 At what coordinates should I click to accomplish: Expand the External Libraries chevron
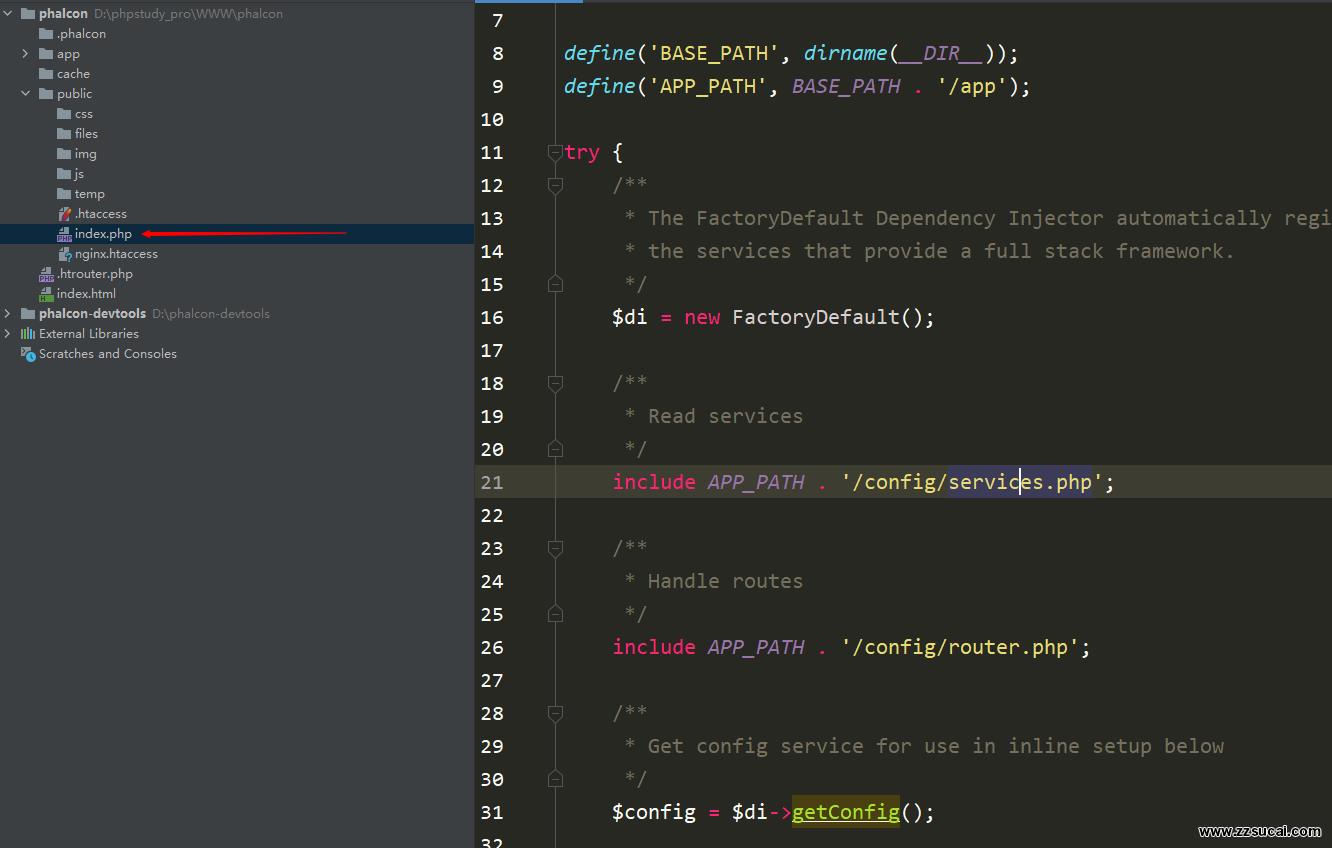point(8,334)
